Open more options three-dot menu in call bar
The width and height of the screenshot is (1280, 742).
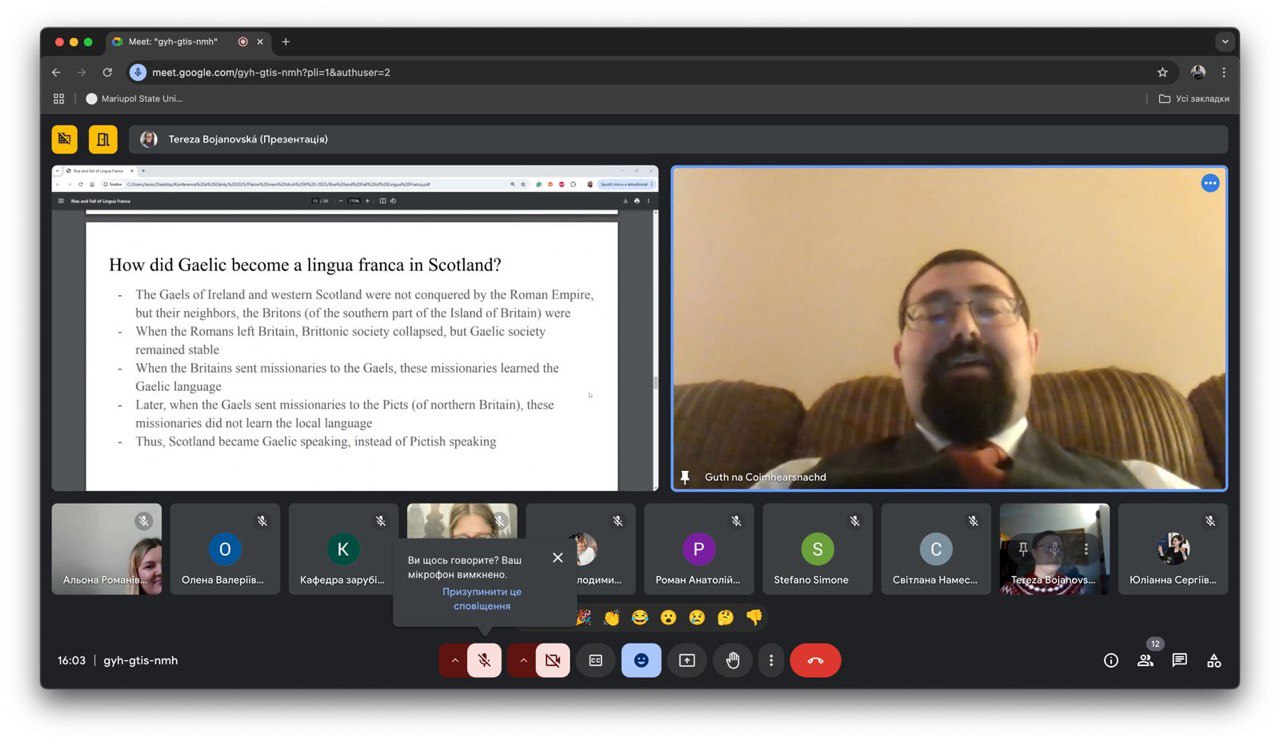tap(770, 661)
